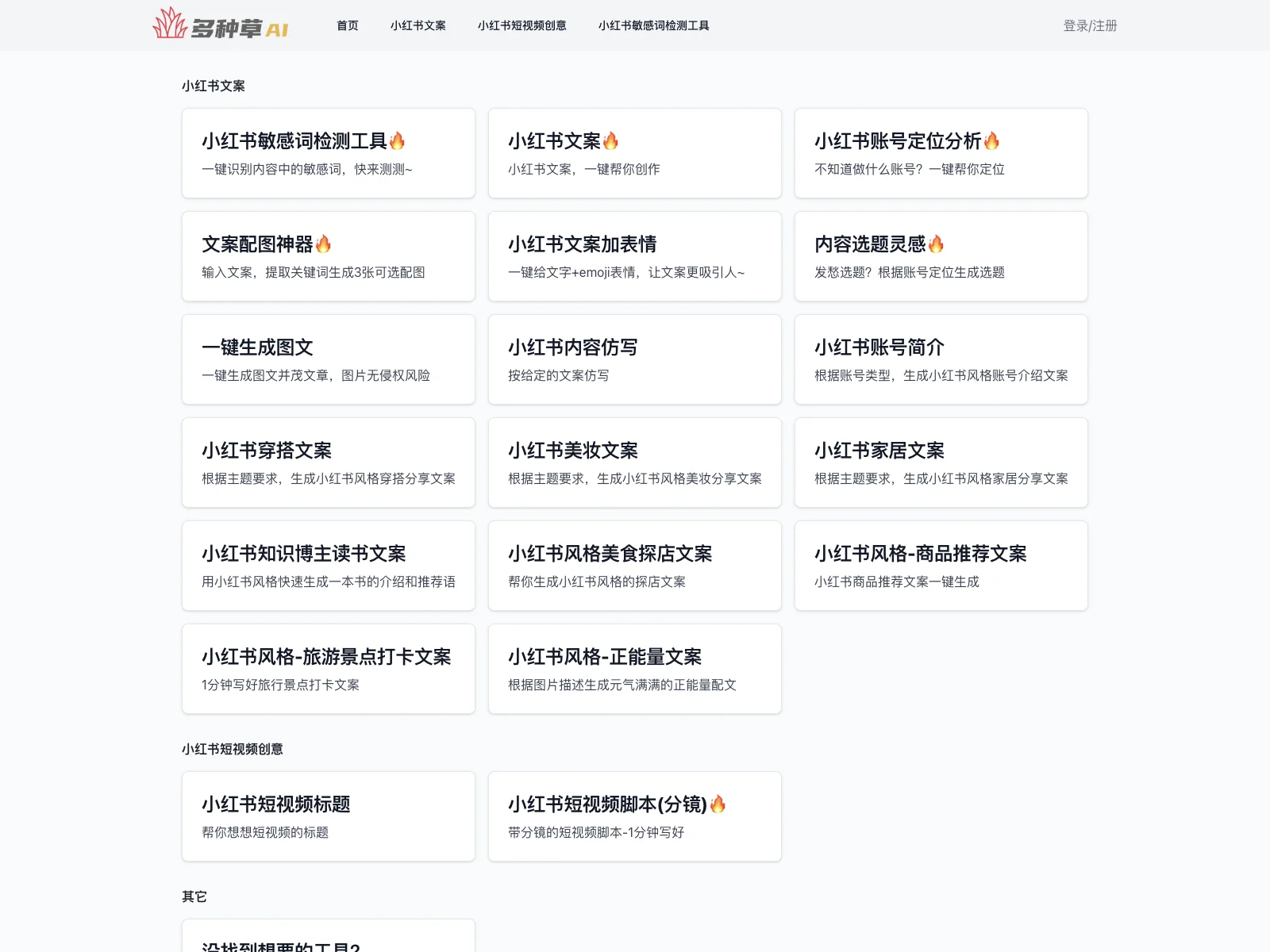
Task: Click flame icon on 小红书短视频脚本(分镜) card
Action: (718, 804)
